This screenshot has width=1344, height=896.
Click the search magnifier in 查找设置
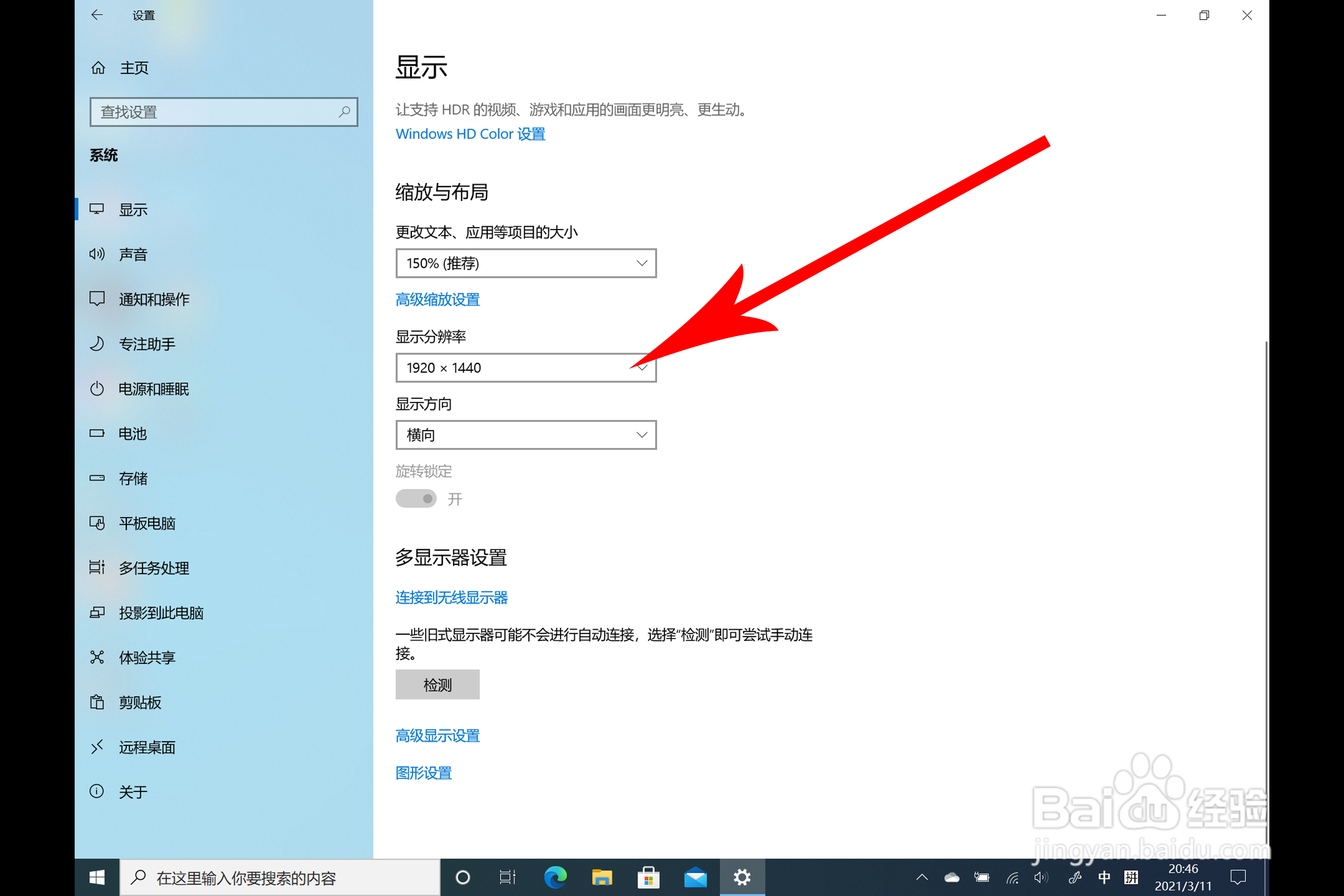coord(344,112)
